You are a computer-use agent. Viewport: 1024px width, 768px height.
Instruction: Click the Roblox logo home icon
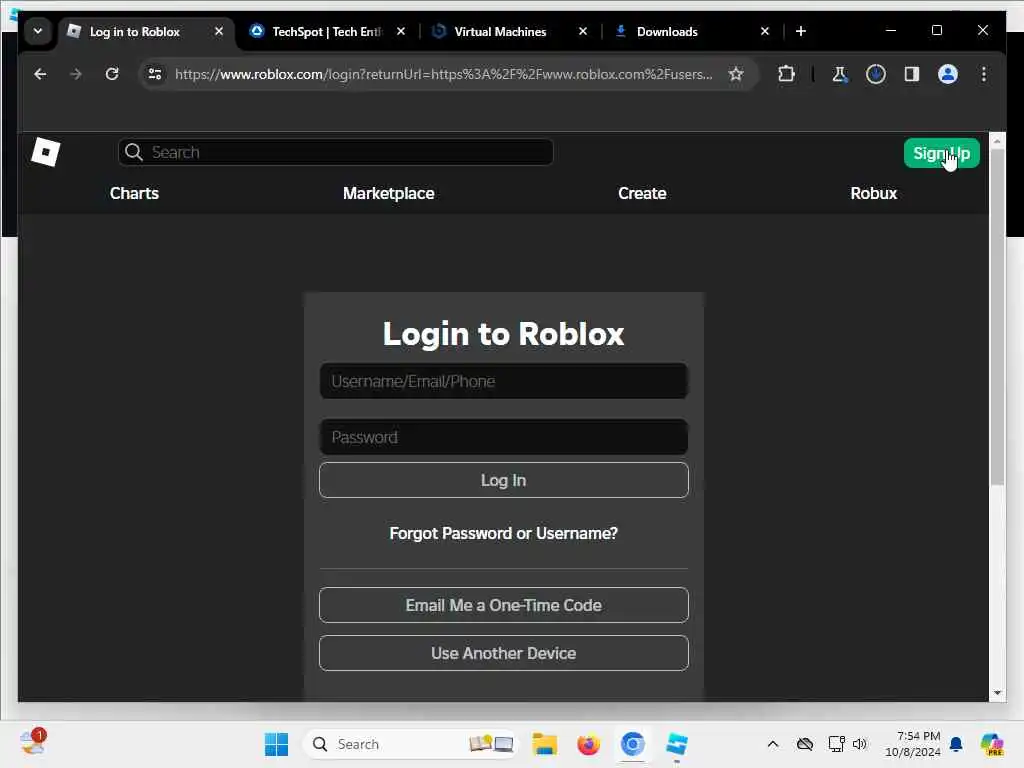coord(46,152)
